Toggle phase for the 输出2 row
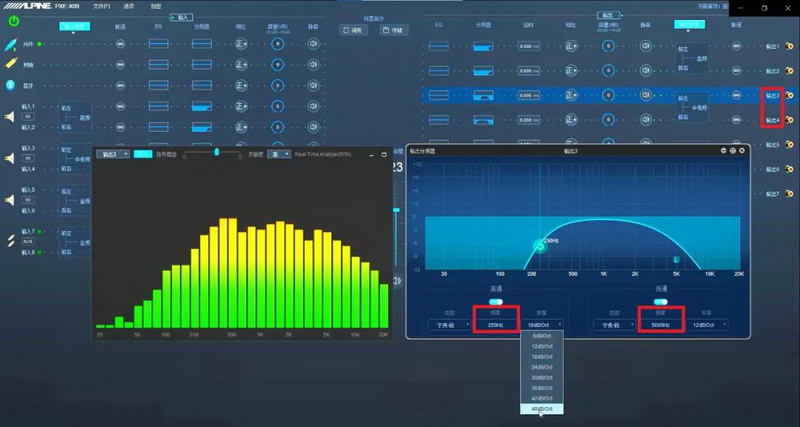The height and width of the screenshot is (427, 800). (x=571, y=70)
